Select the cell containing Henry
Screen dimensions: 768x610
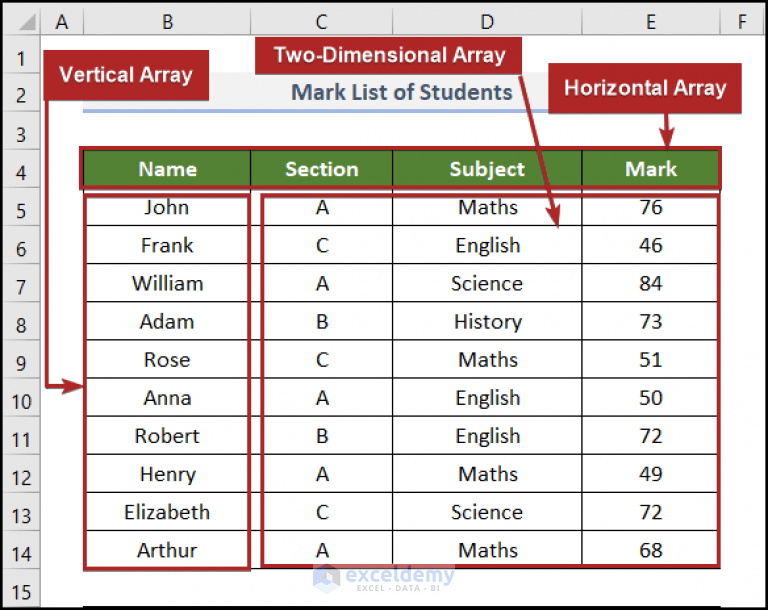(x=167, y=474)
